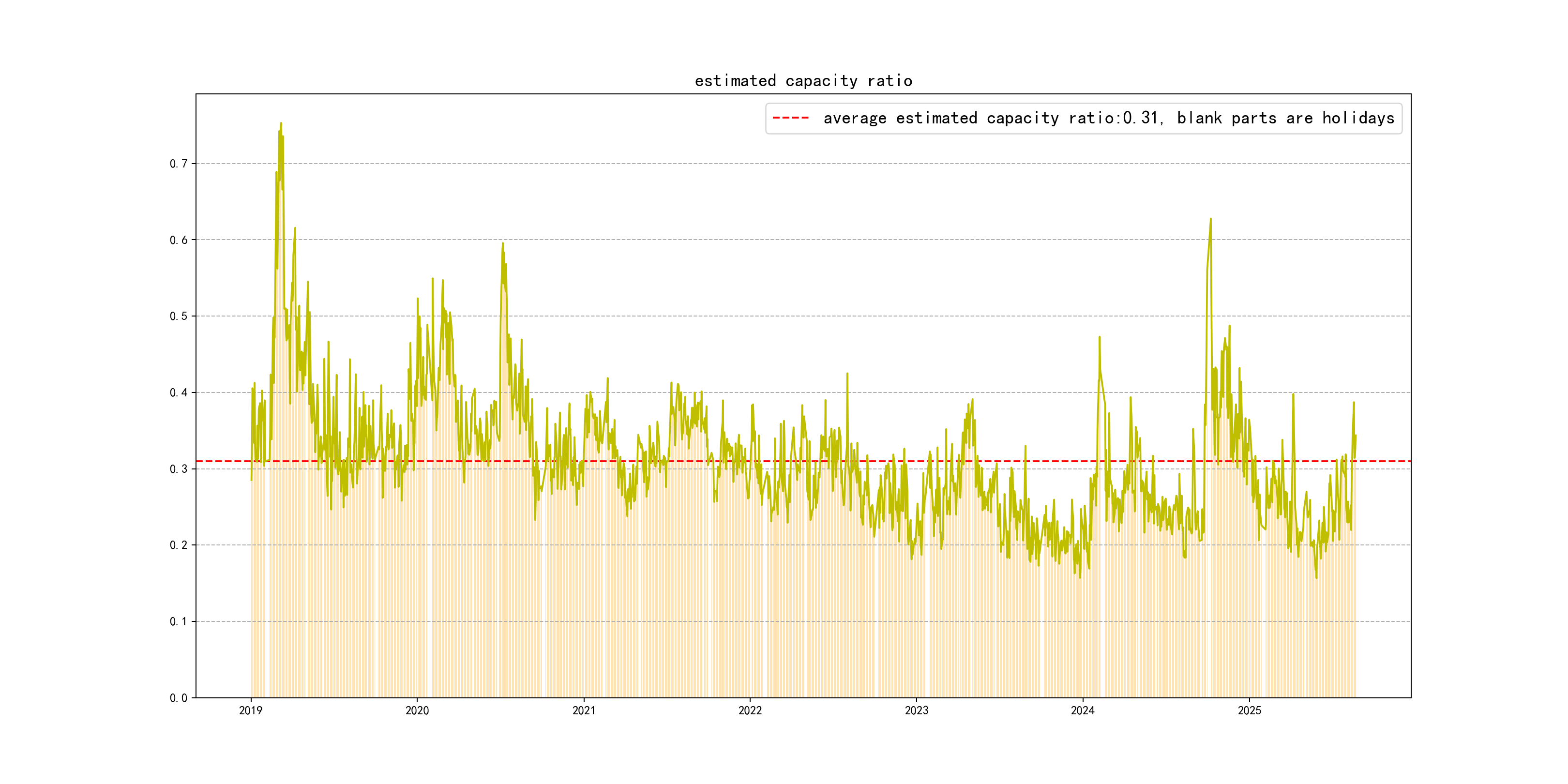Click the 2025 x-axis tick label
Screen dimensions: 1568x784
click(x=1249, y=710)
